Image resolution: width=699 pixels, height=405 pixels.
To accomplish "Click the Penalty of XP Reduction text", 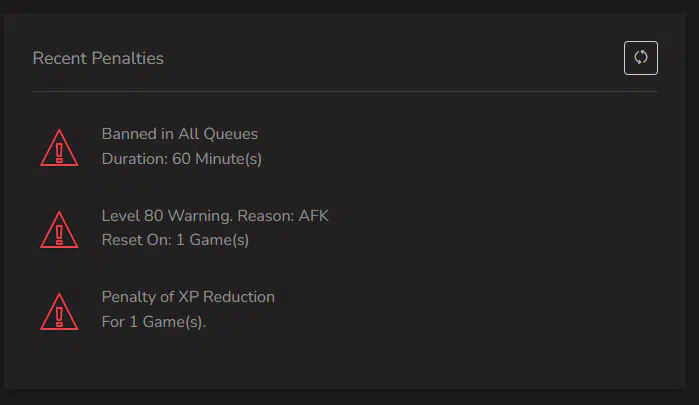I will point(188,297).
